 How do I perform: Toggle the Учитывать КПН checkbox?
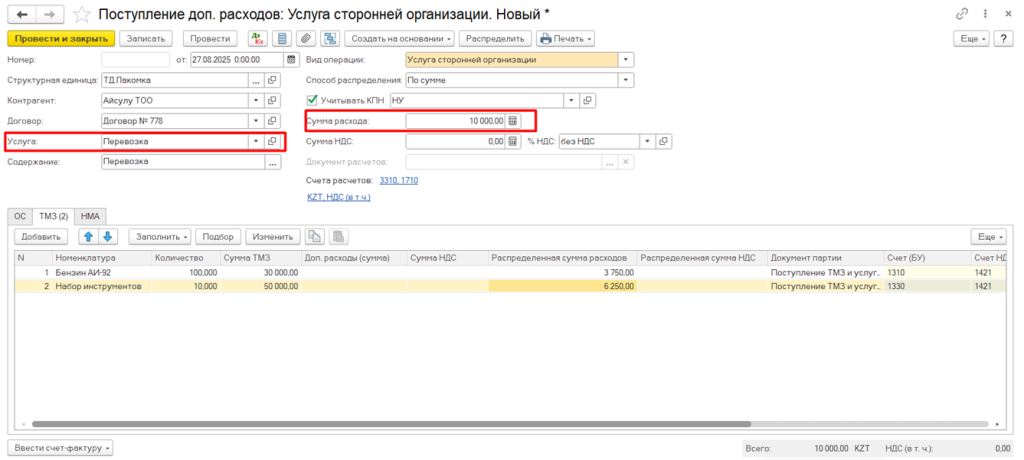(312, 100)
